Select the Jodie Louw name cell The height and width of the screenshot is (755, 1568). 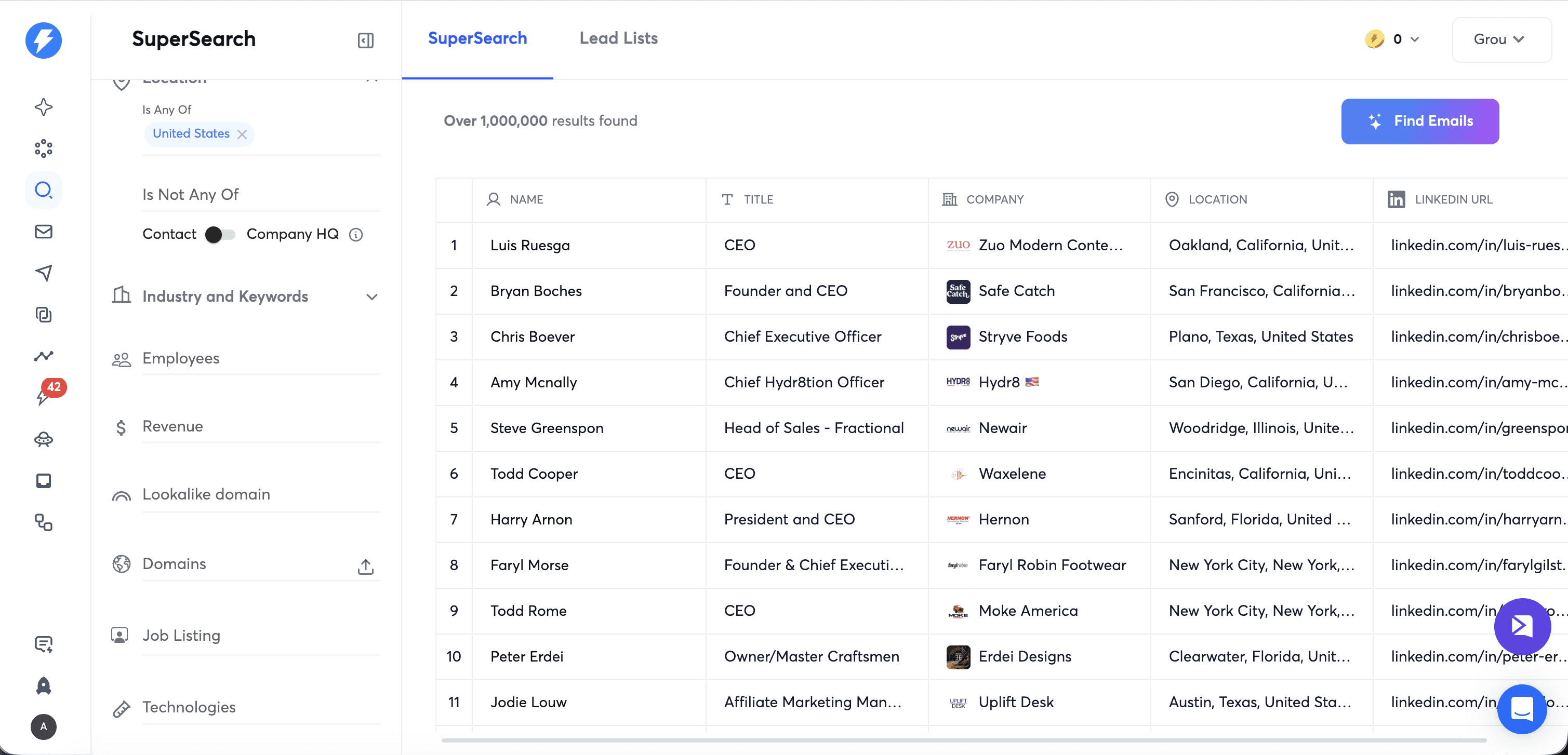pos(589,702)
